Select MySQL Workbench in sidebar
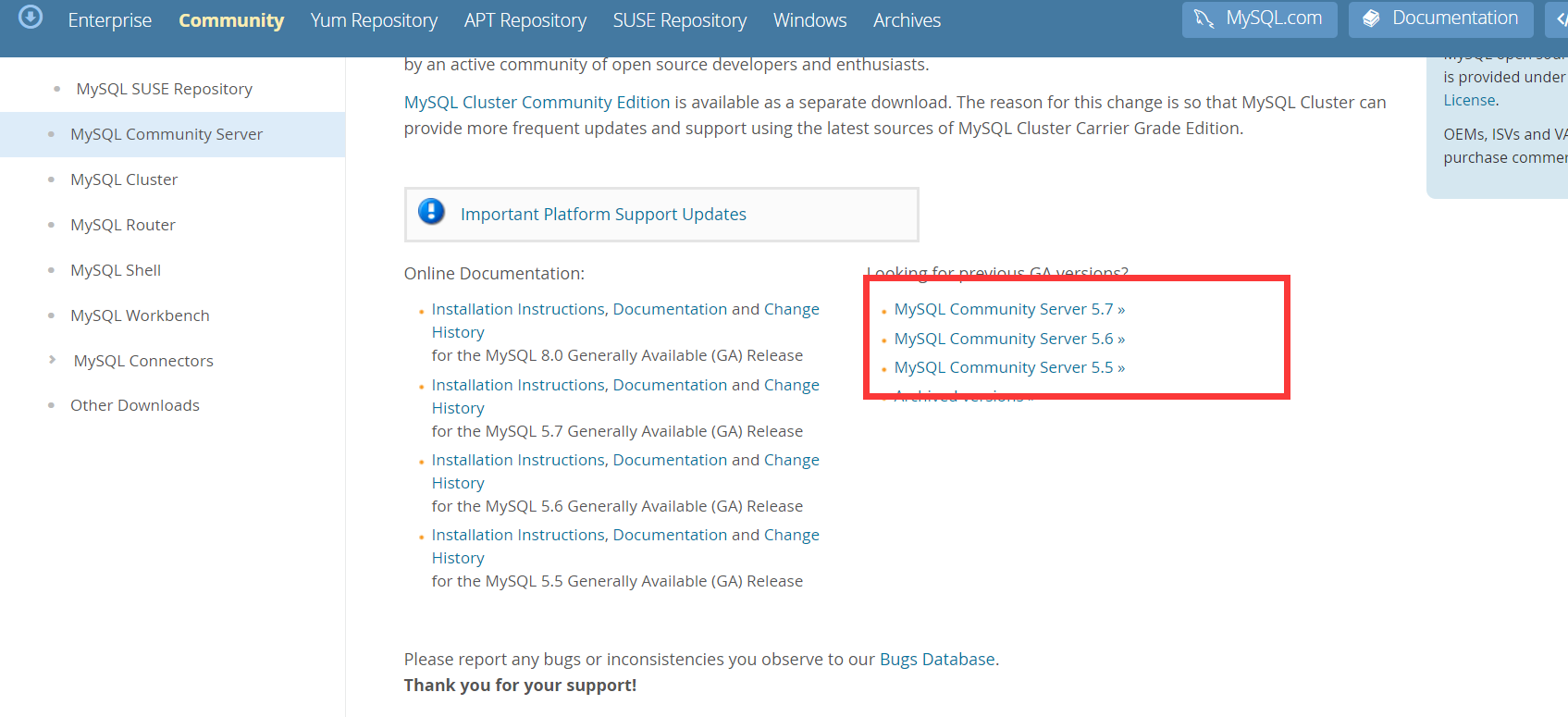 140,315
